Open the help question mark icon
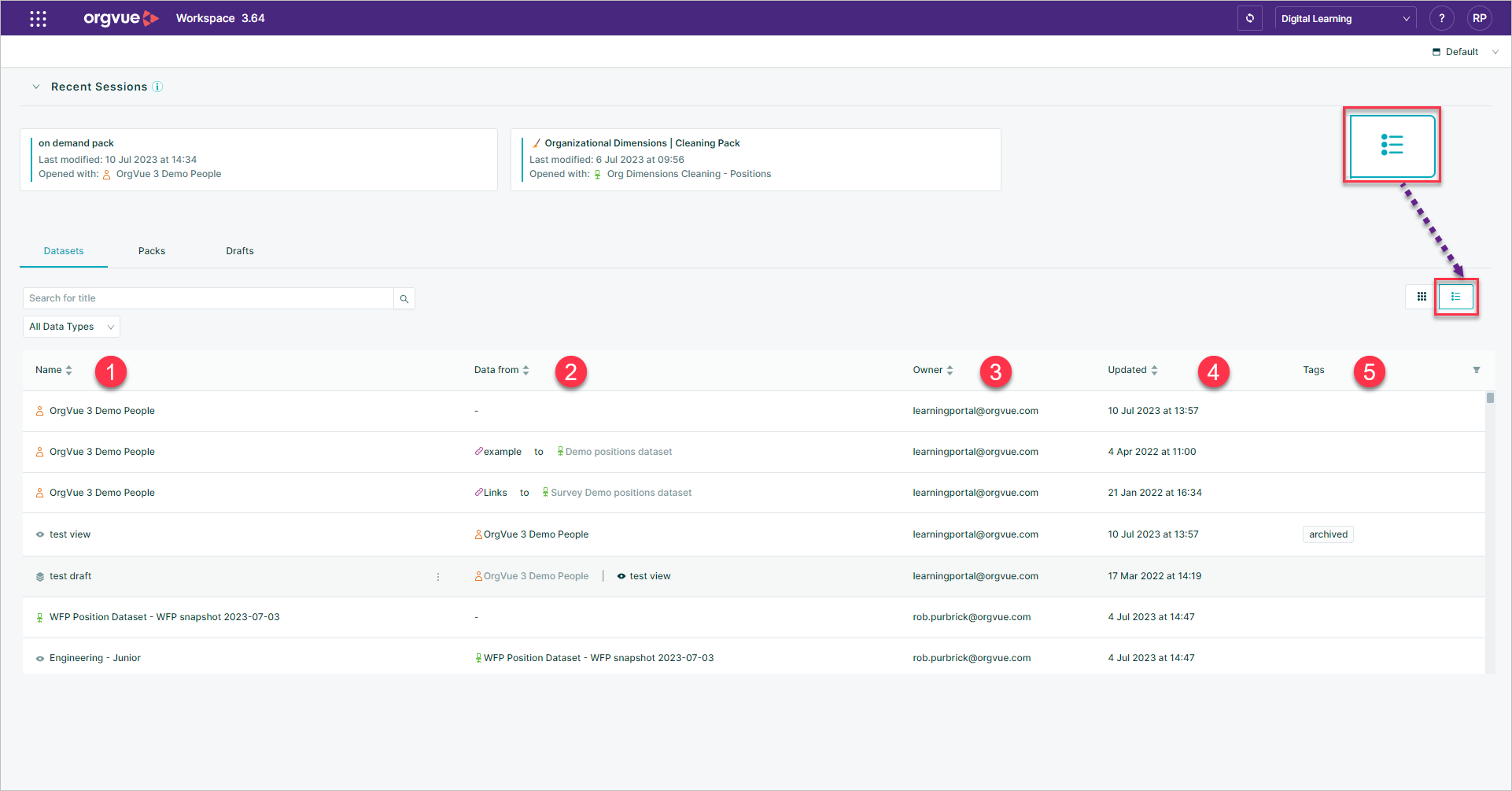This screenshot has height=791, width=1512. tap(1441, 18)
